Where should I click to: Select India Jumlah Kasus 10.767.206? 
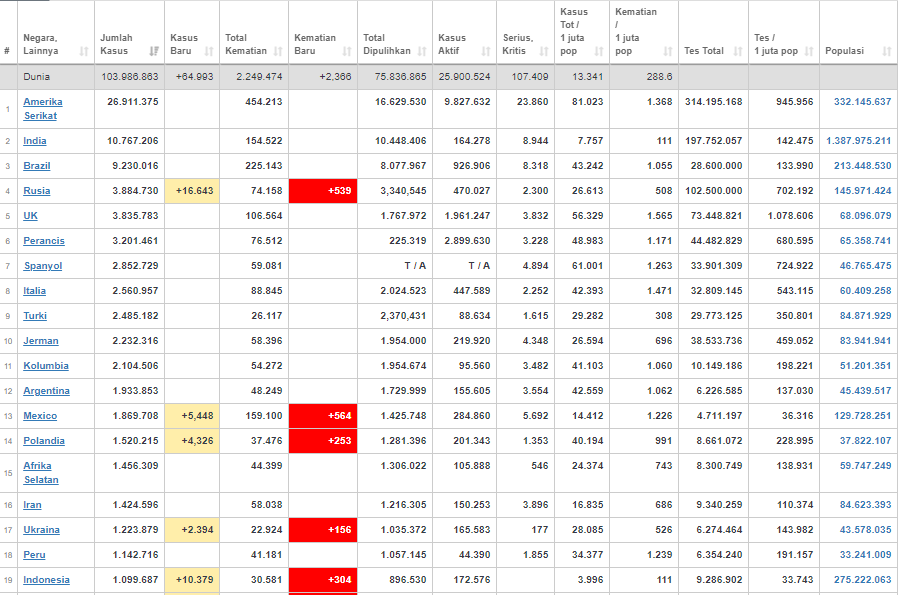pyautogui.click(x=133, y=141)
